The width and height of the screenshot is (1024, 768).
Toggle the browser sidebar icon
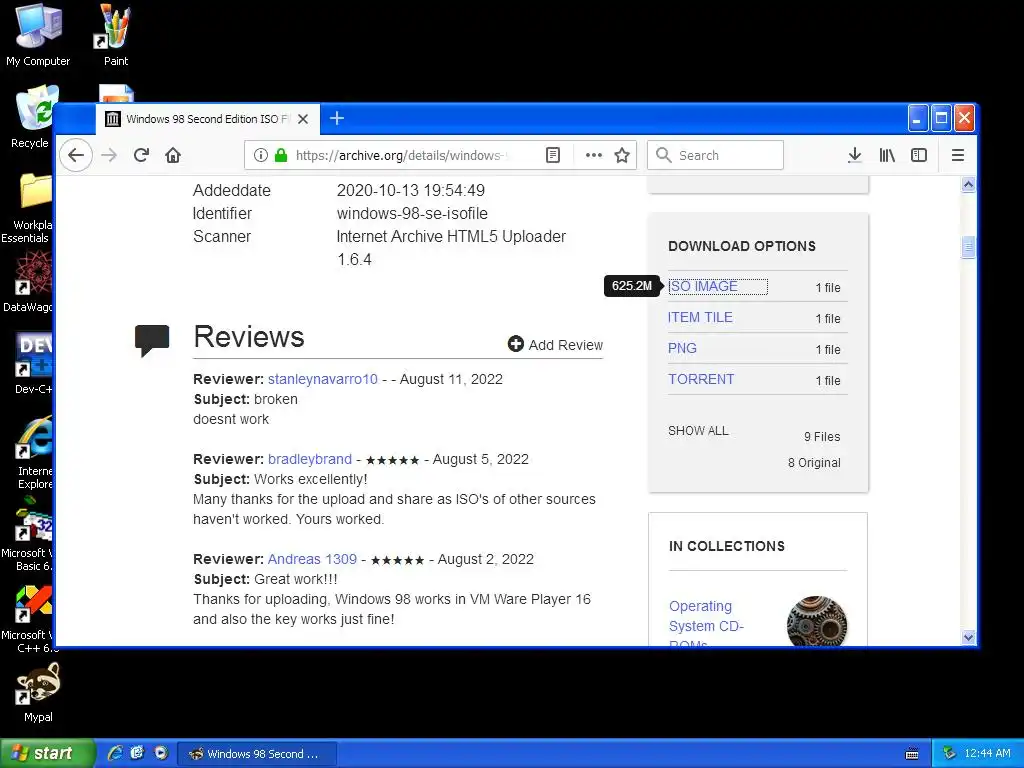919,155
